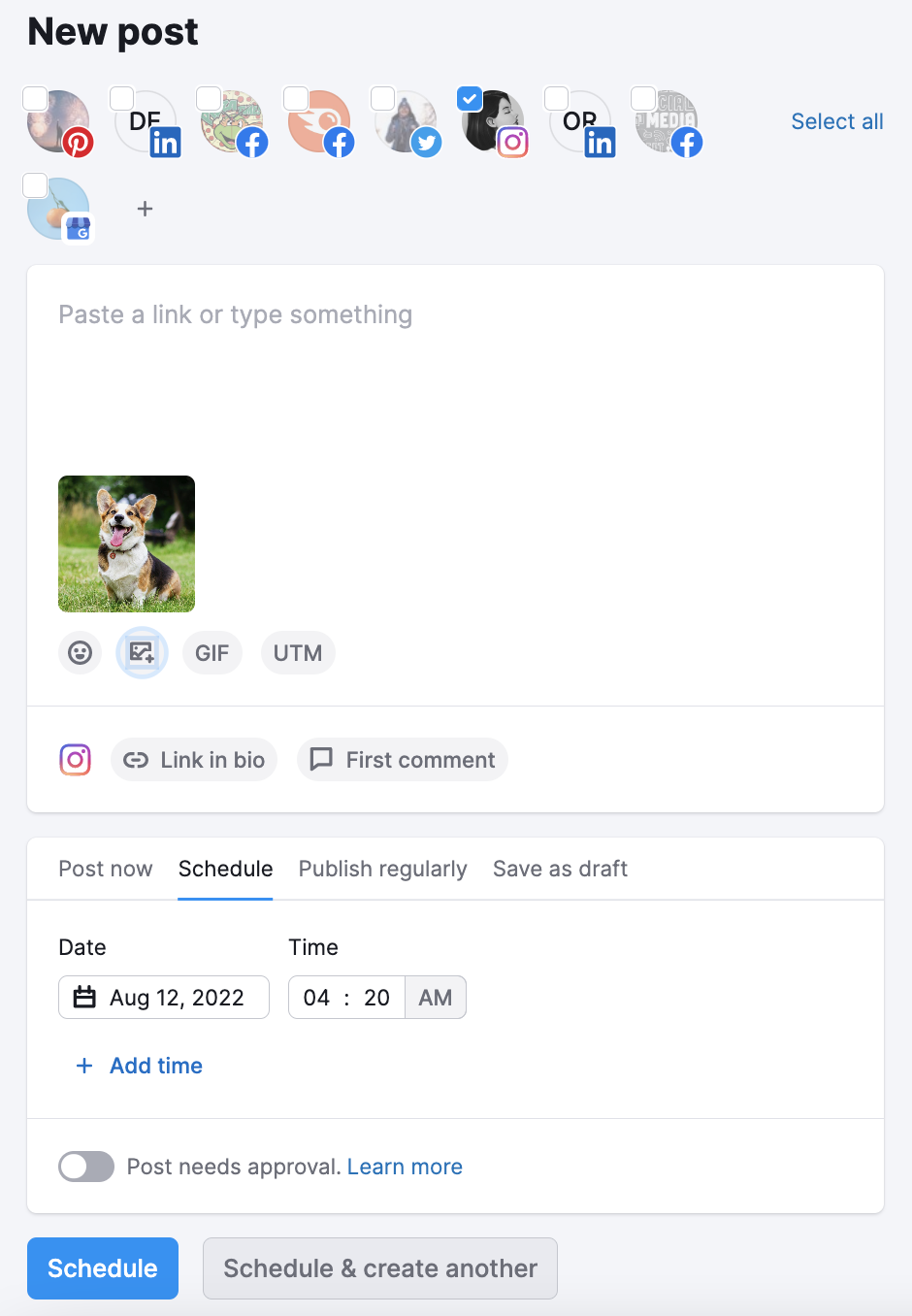Uncheck the Instagram profile checkbox

click(470, 98)
